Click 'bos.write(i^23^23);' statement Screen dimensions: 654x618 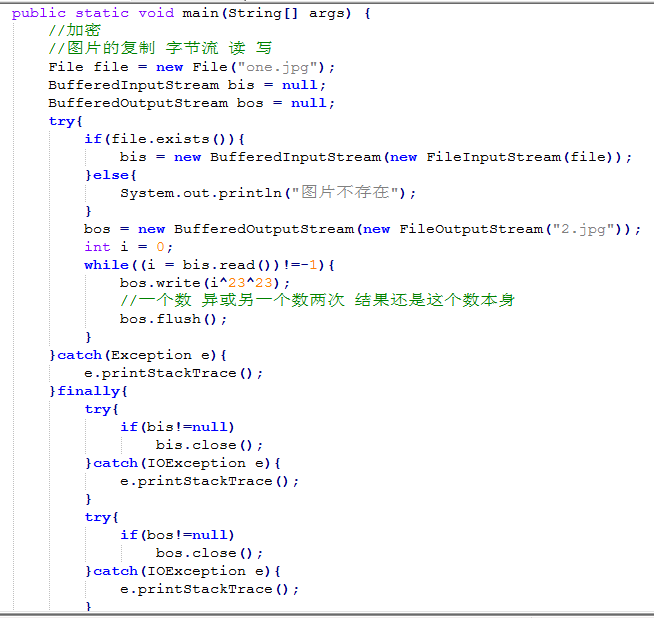(x=205, y=283)
